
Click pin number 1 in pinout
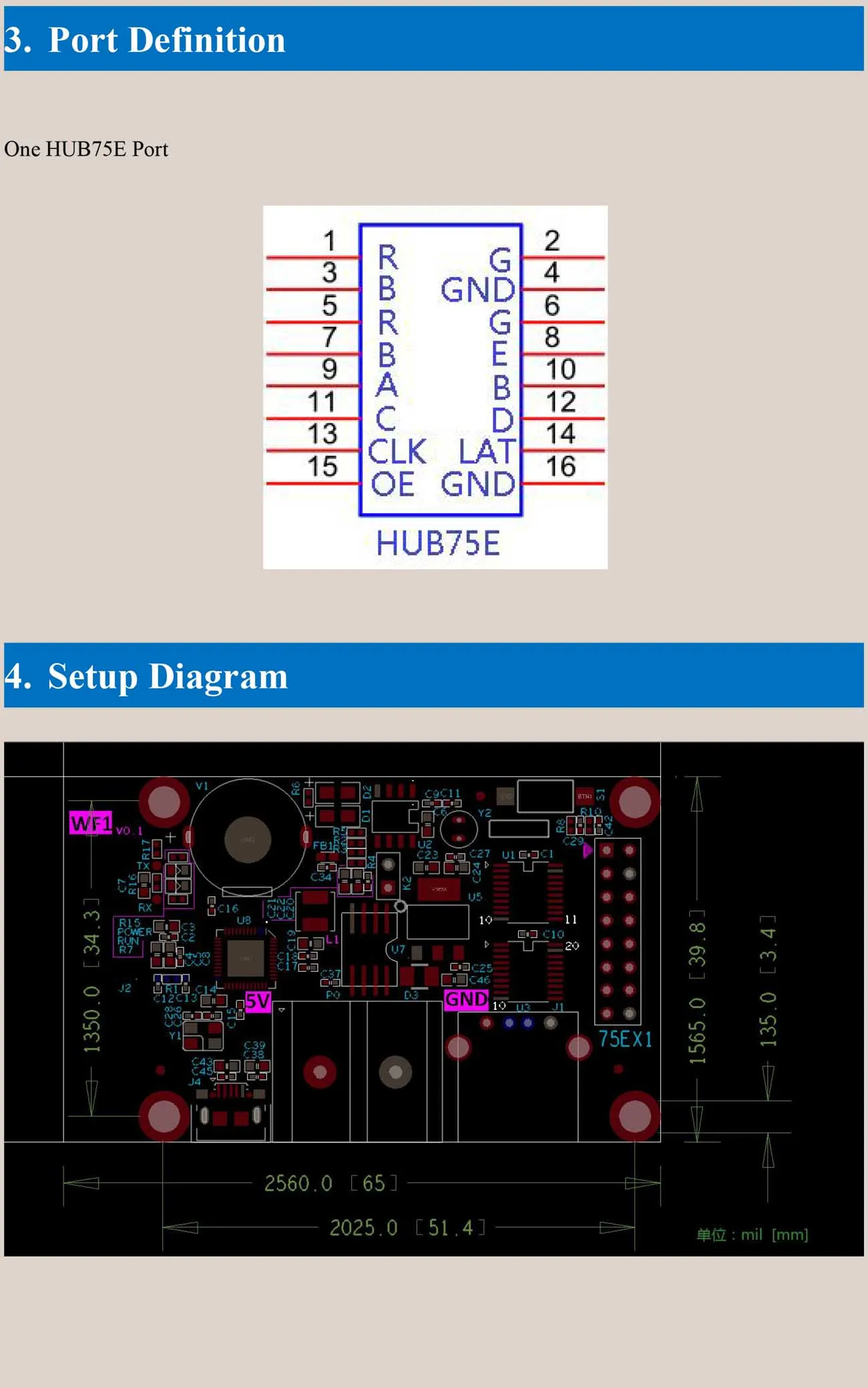[x=329, y=240]
